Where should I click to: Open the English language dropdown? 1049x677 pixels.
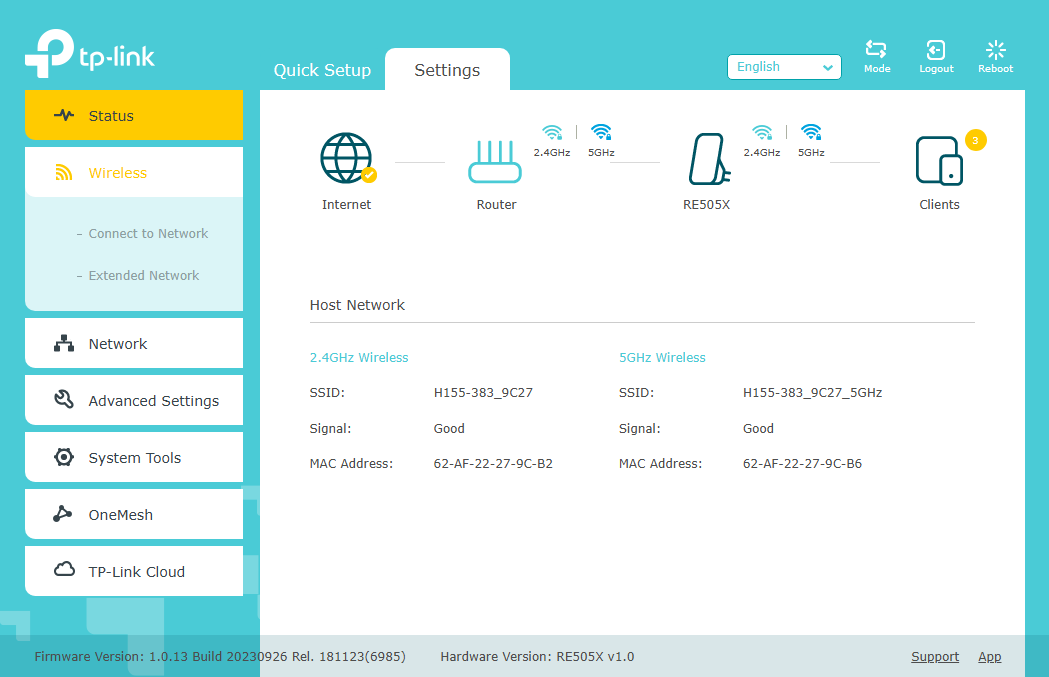point(784,67)
